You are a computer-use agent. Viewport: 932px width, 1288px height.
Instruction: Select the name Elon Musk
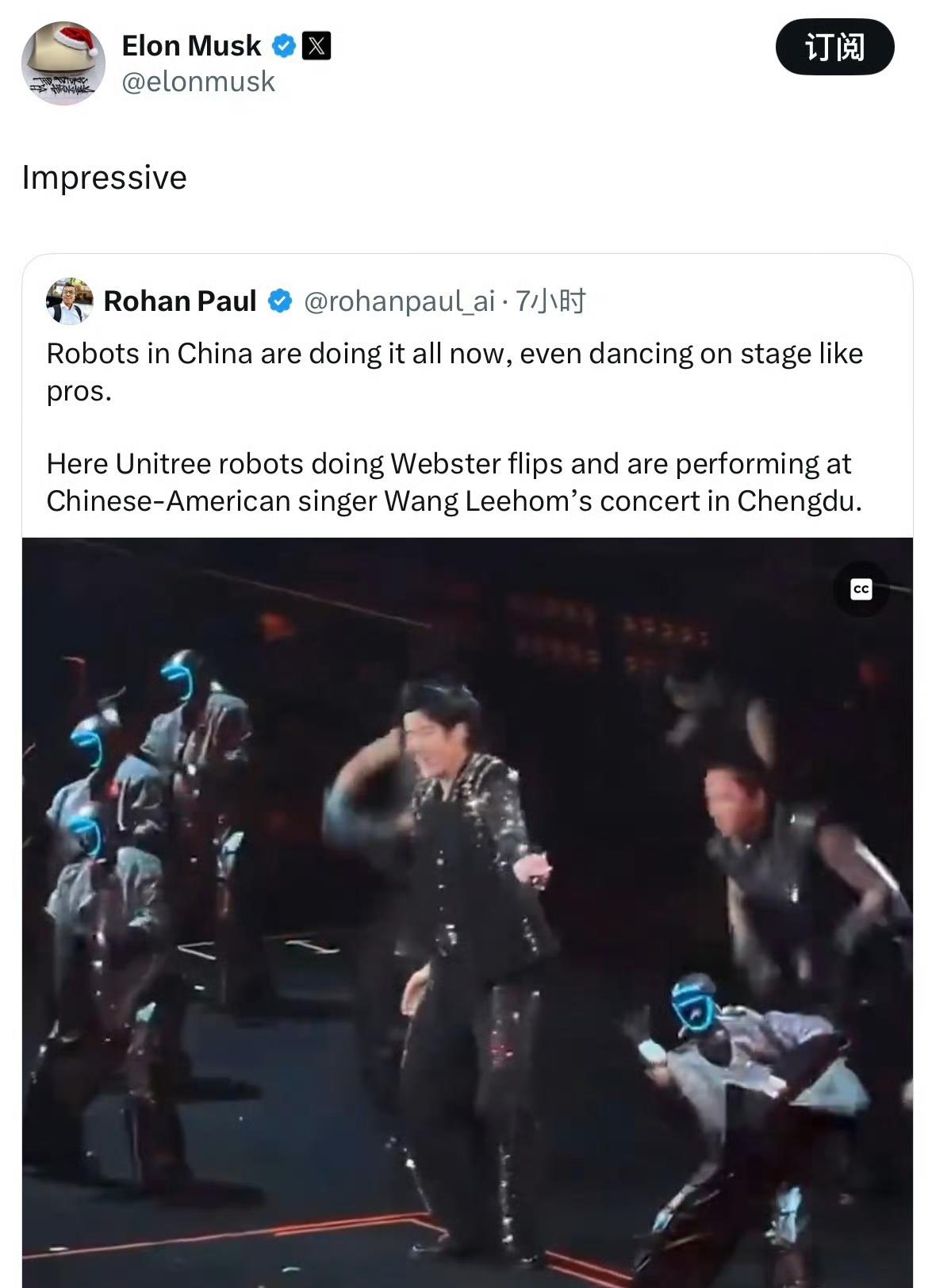coord(190,45)
